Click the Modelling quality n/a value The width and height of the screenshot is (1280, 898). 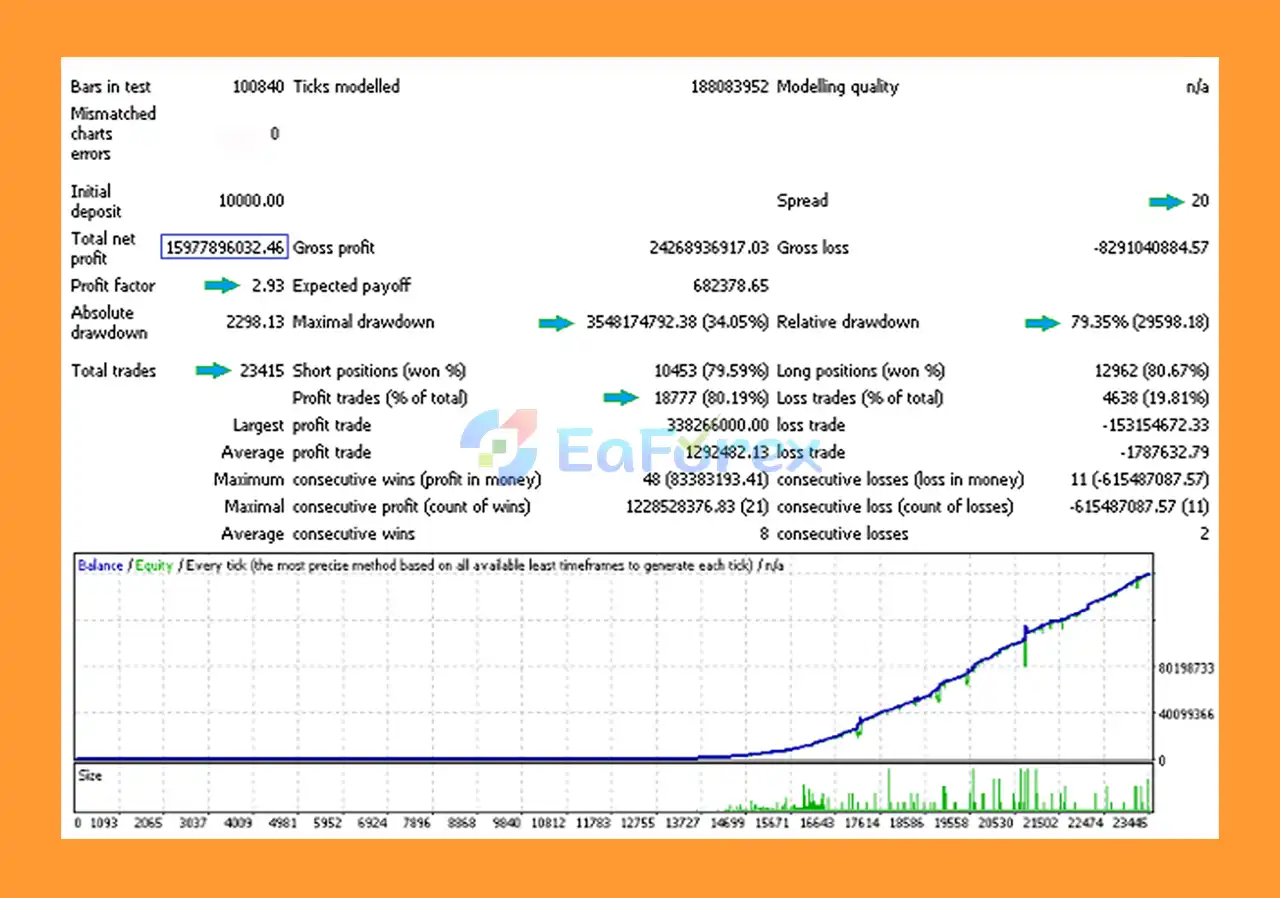tap(1197, 87)
